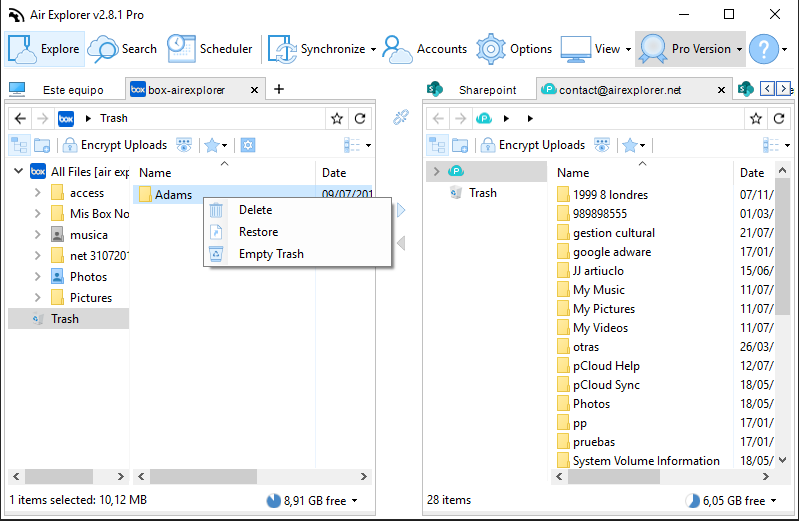Add a new tab in left pane
The image size is (799, 521).
tap(279, 89)
